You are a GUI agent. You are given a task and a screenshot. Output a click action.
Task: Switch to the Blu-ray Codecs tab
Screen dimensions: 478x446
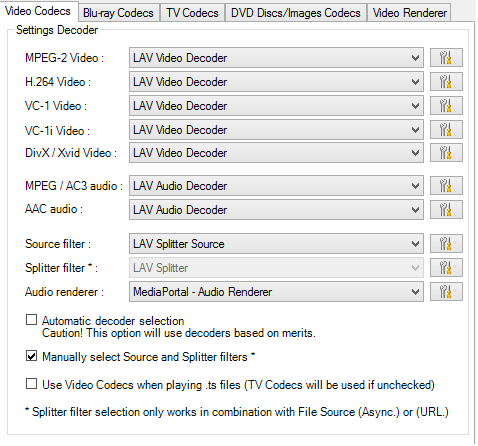[118, 13]
